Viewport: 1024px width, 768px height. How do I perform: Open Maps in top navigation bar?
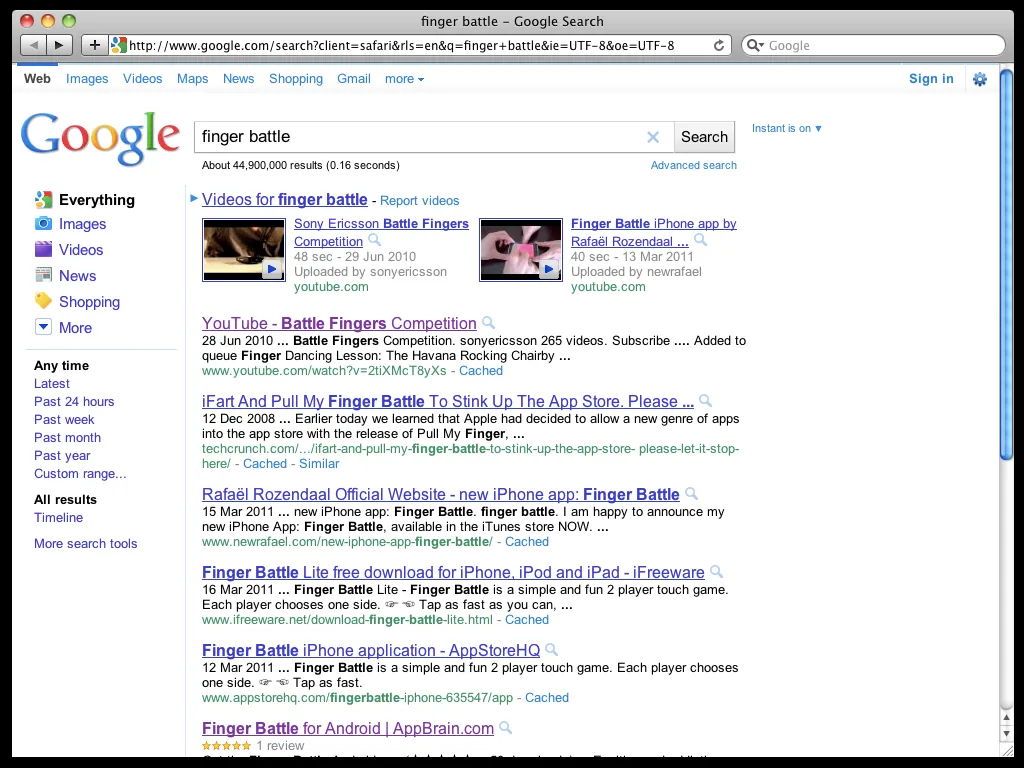click(x=193, y=79)
